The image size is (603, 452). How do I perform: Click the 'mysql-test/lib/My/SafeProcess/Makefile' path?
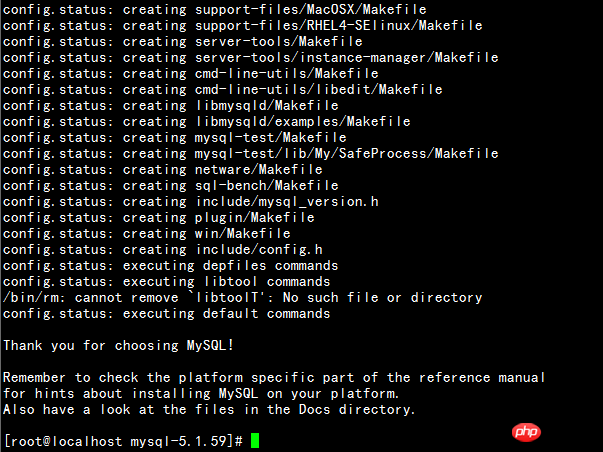(346, 153)
